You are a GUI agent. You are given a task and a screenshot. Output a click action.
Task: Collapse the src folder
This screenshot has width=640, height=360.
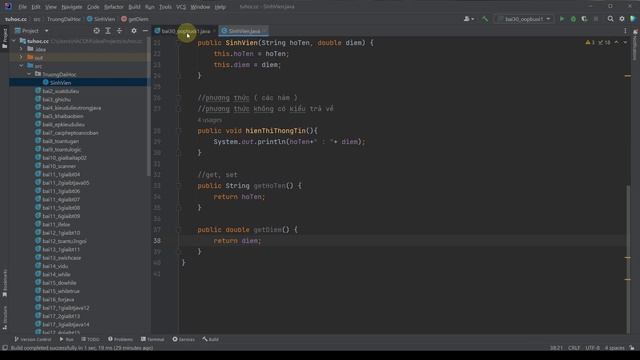[21, 66]
